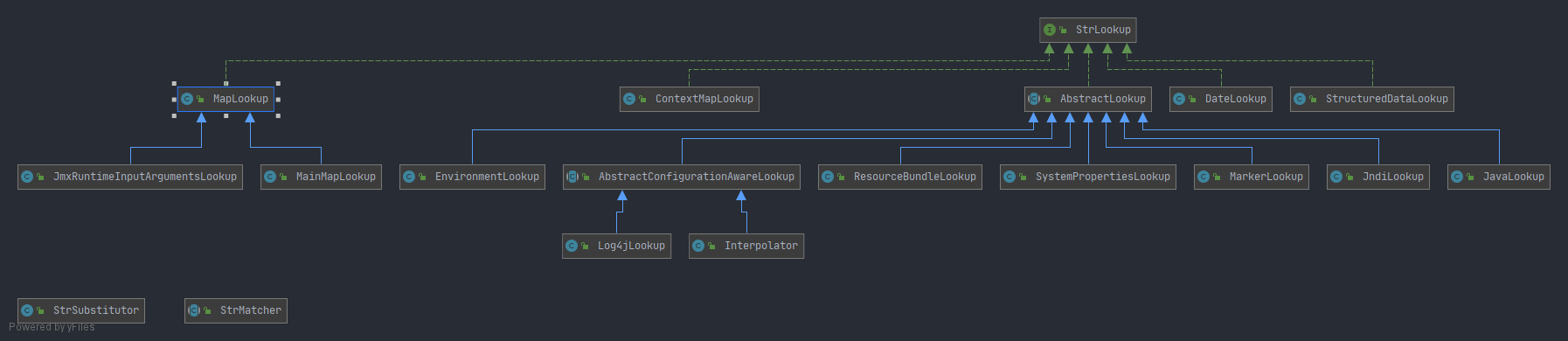
Task: Click the class icon on the StrSubstitutor node
Action: click(x=27, y=310)
